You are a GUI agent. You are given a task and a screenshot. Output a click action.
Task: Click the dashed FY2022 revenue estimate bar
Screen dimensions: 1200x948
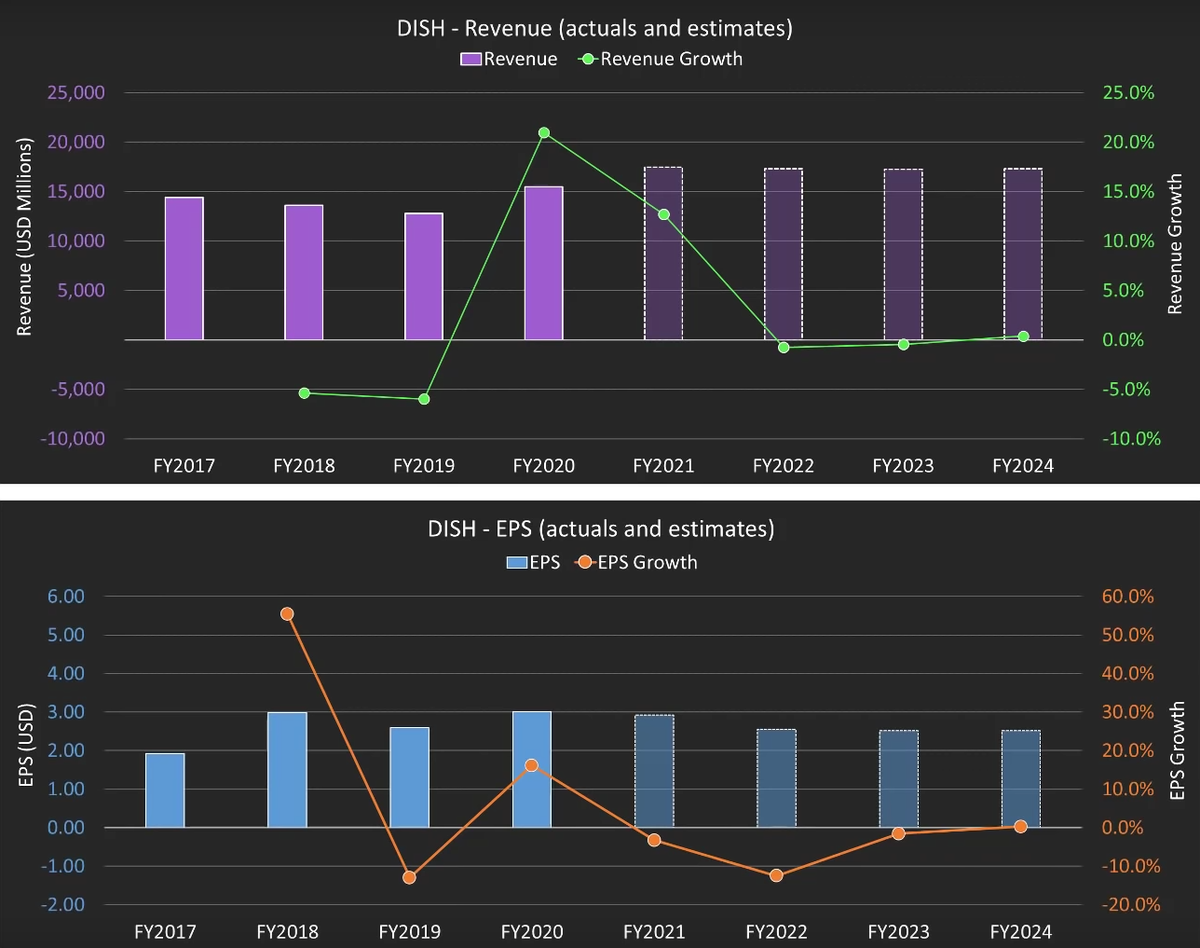(x=783, y=254)
